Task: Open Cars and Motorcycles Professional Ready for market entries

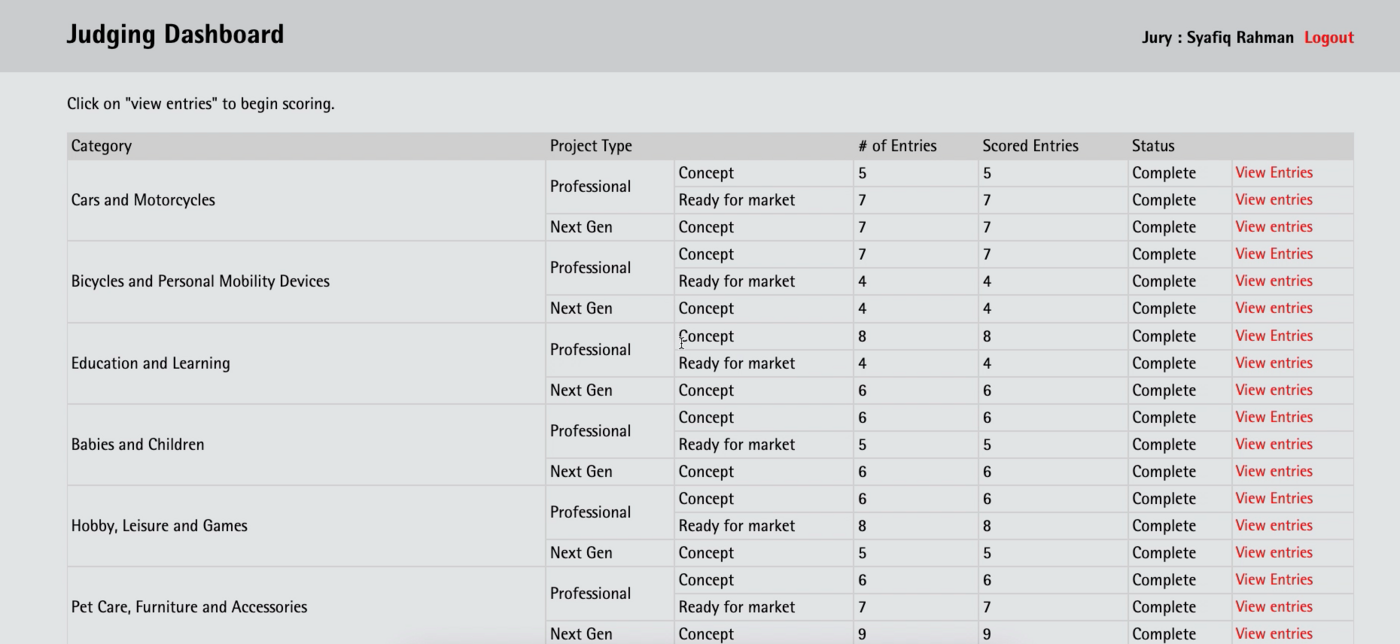Action: point(1273,200)
